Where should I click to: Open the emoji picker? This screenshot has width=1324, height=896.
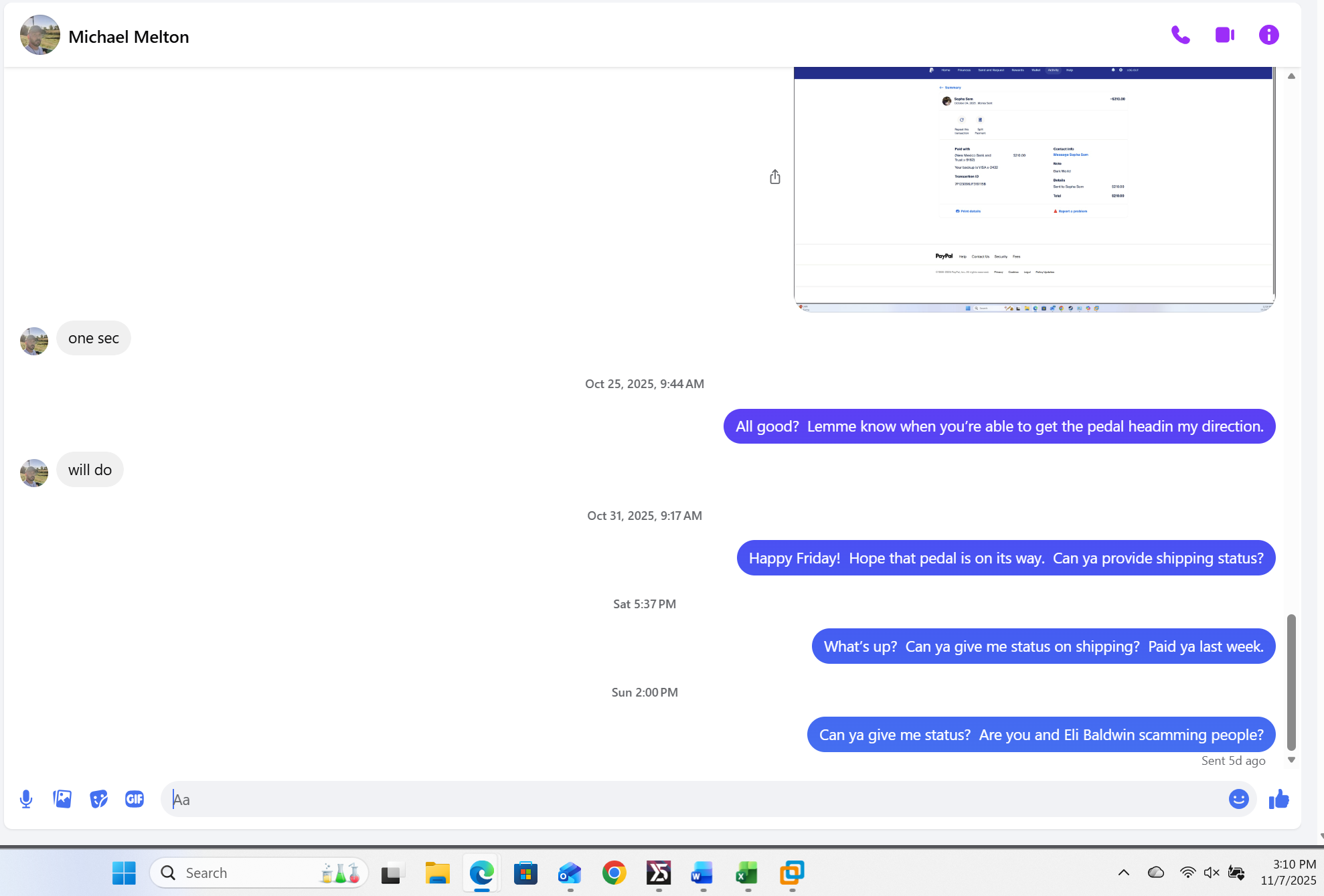coord(1238,799)
